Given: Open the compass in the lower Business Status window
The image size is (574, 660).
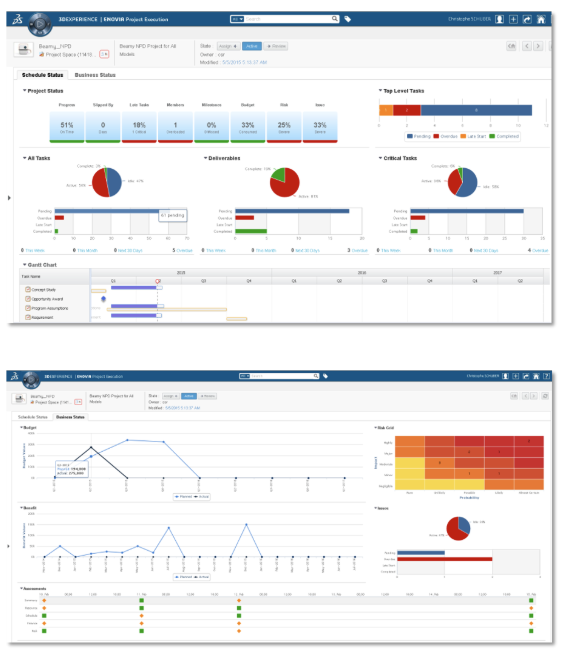Looking at the screenshot, I should [31, 380].
